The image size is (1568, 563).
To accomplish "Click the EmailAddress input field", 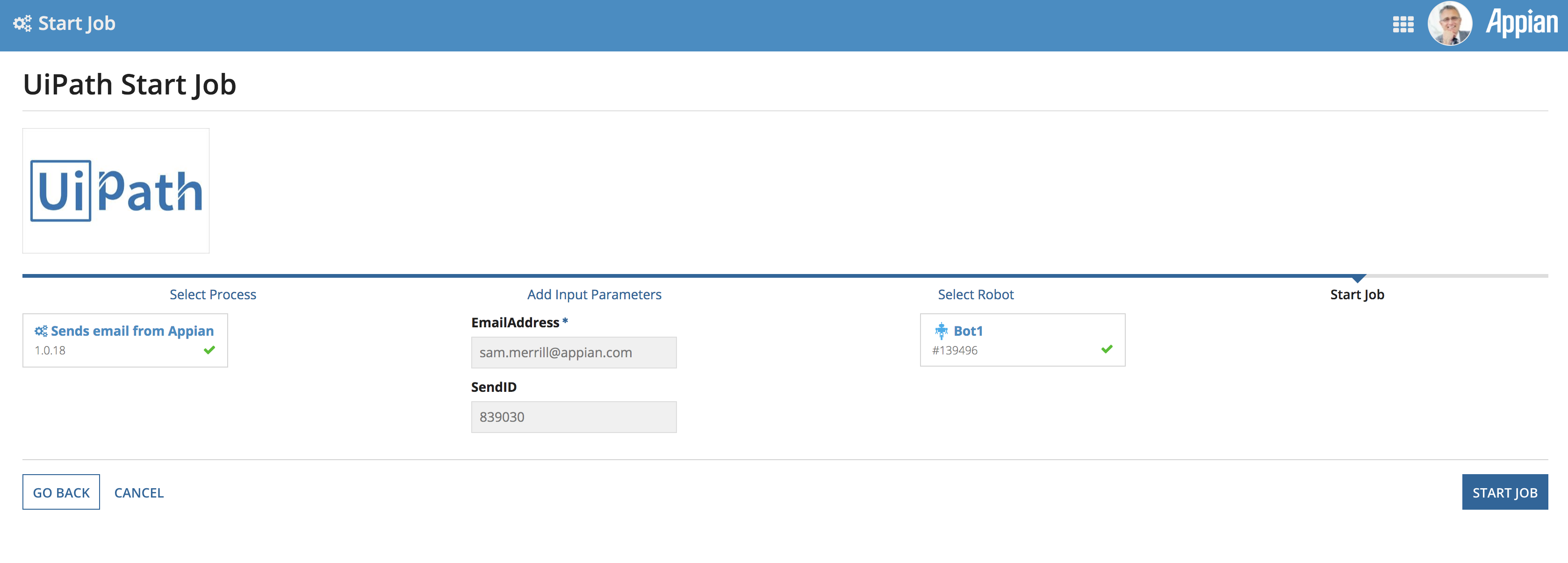I will tap(574, 353).
